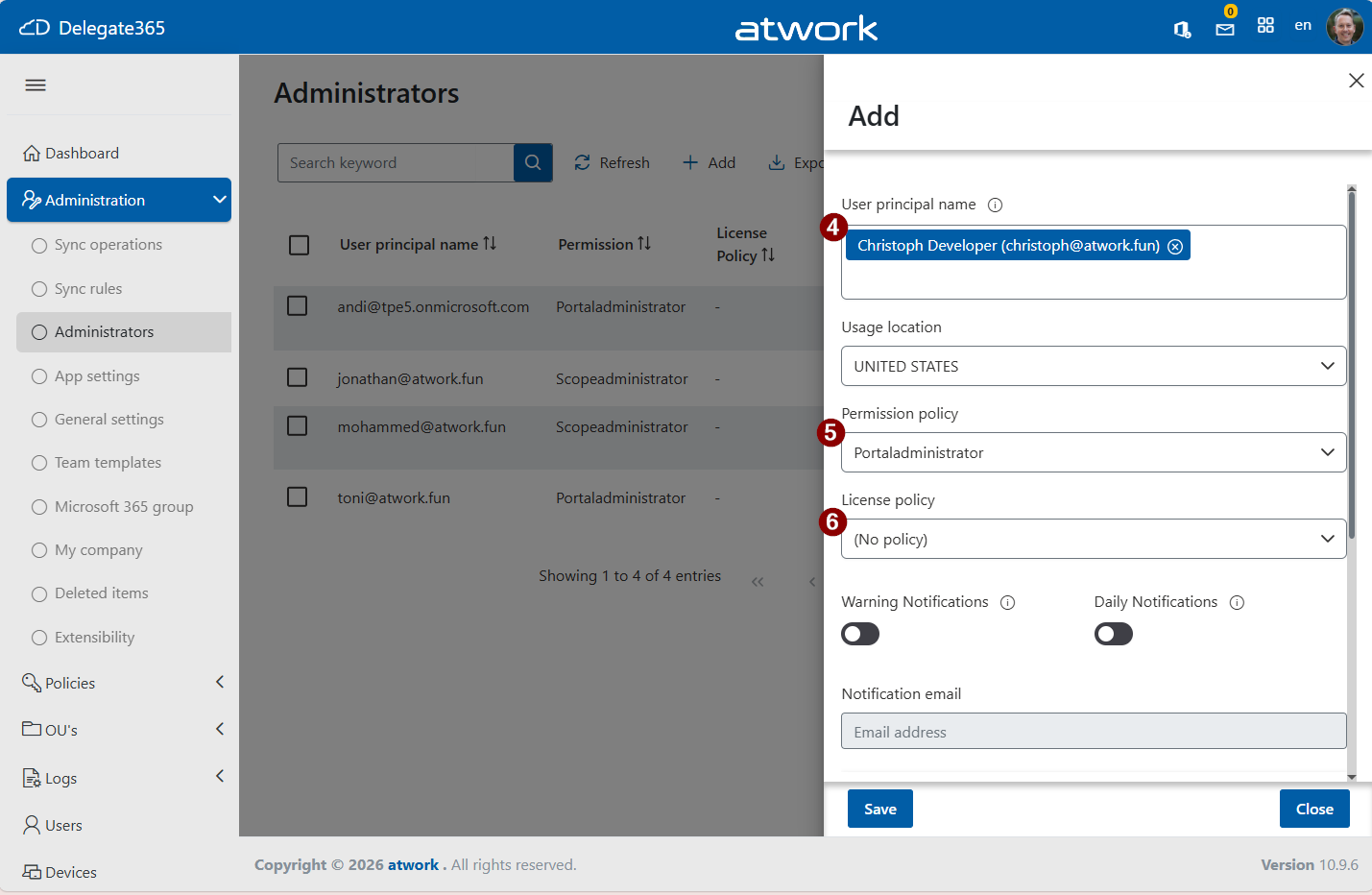Image resolution: width=1372 pixels, height=895 pixels.
Task: Close the Add panel with X
Action: (x=1357, y=81)
